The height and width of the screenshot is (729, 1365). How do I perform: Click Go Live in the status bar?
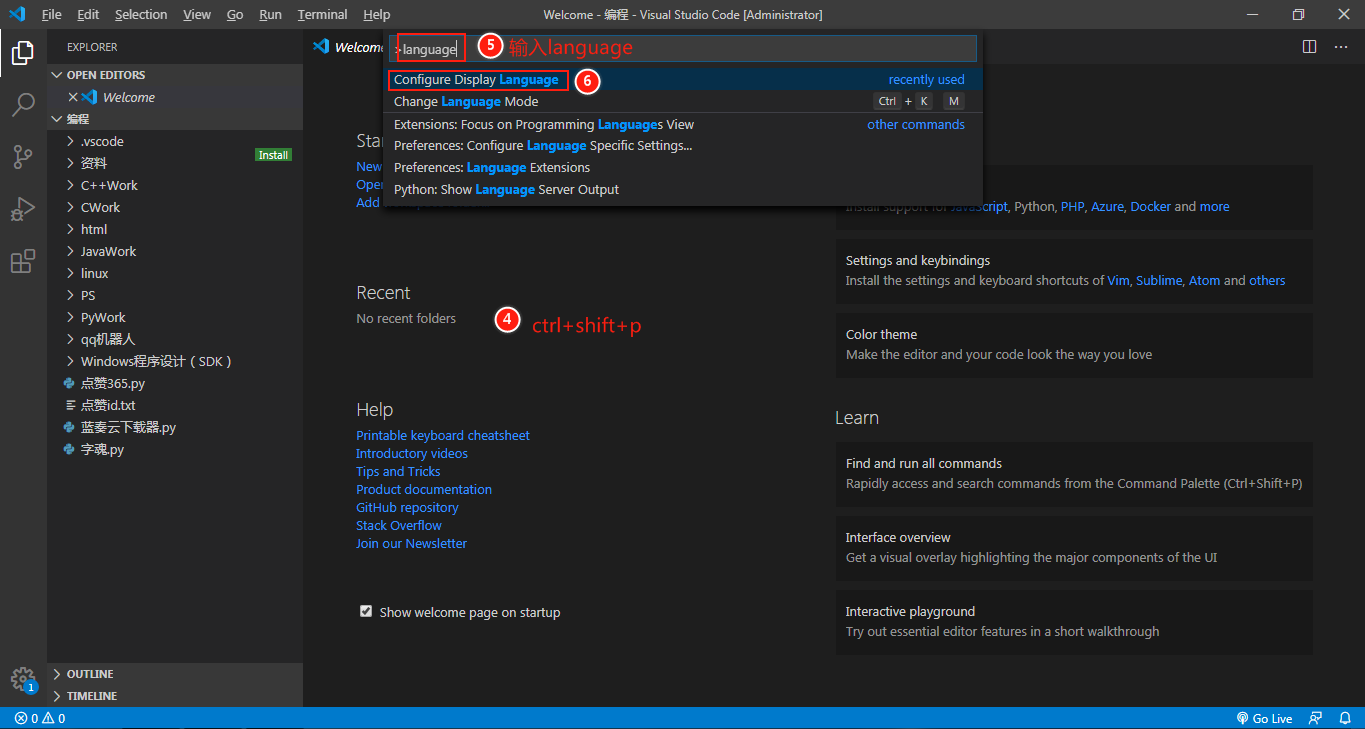[1264, 718]
